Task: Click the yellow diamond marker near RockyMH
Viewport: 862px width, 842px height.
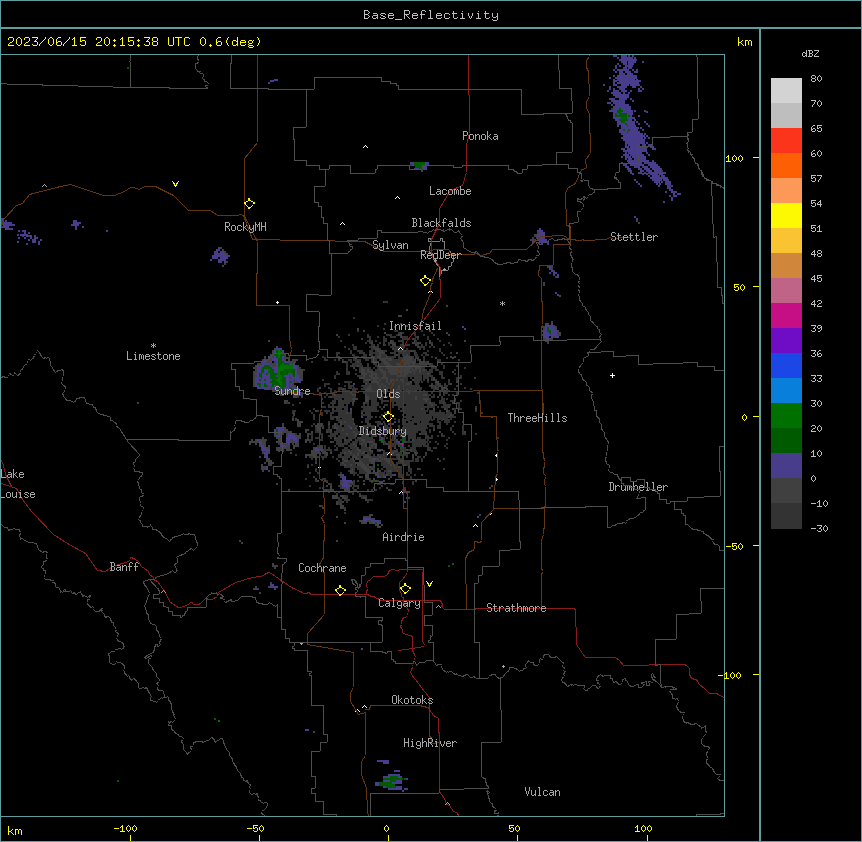Action: [x=249, y=204]
